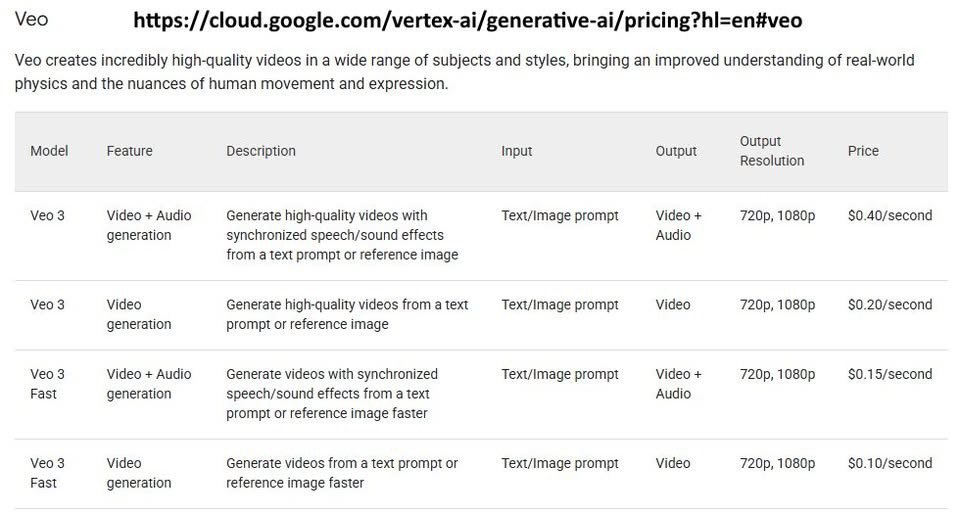960x515 pixels.
Task: Click the $0.20/second price cell
Action: [x=889, y=304]
